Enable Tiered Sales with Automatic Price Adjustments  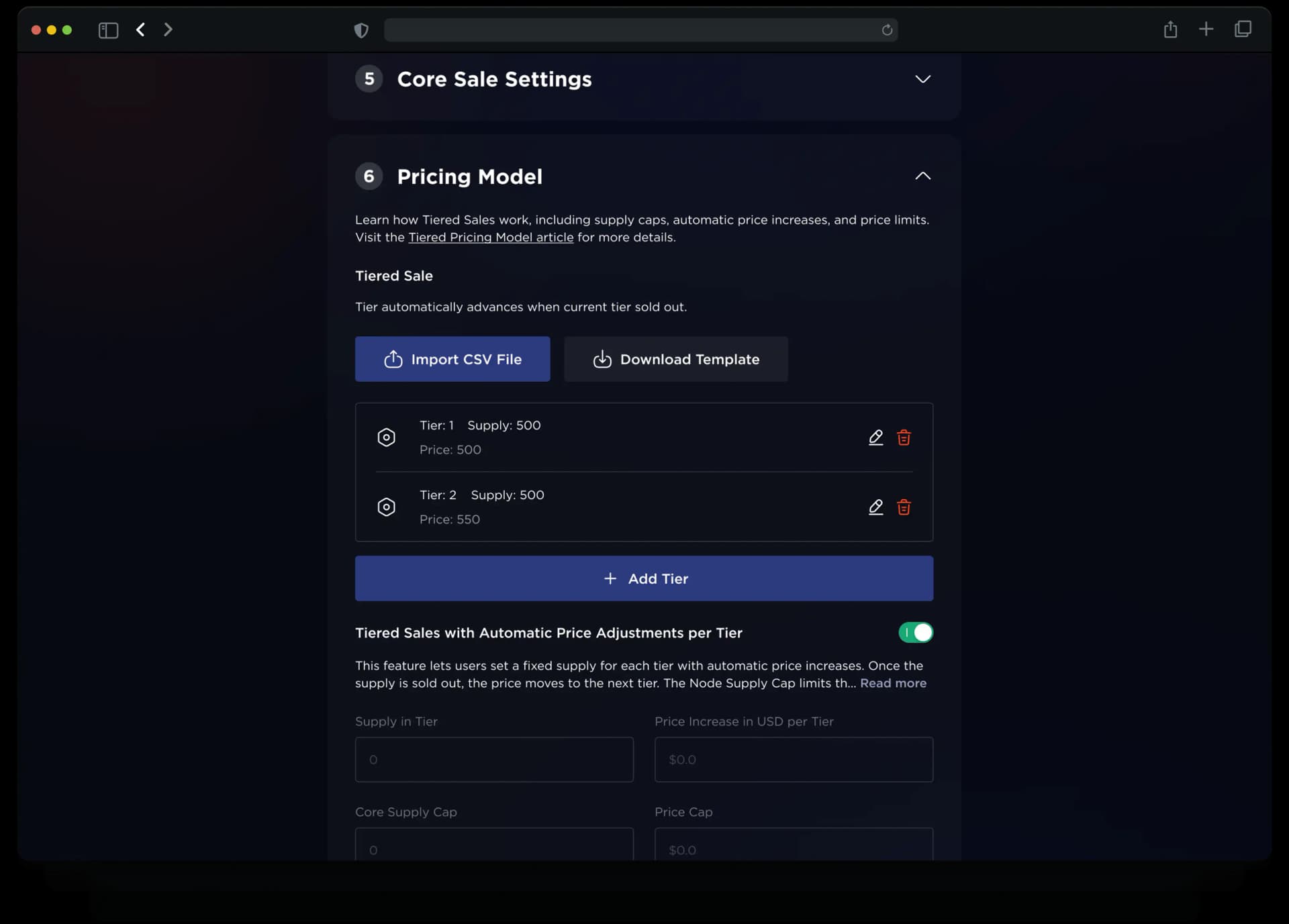pos(916,632)
